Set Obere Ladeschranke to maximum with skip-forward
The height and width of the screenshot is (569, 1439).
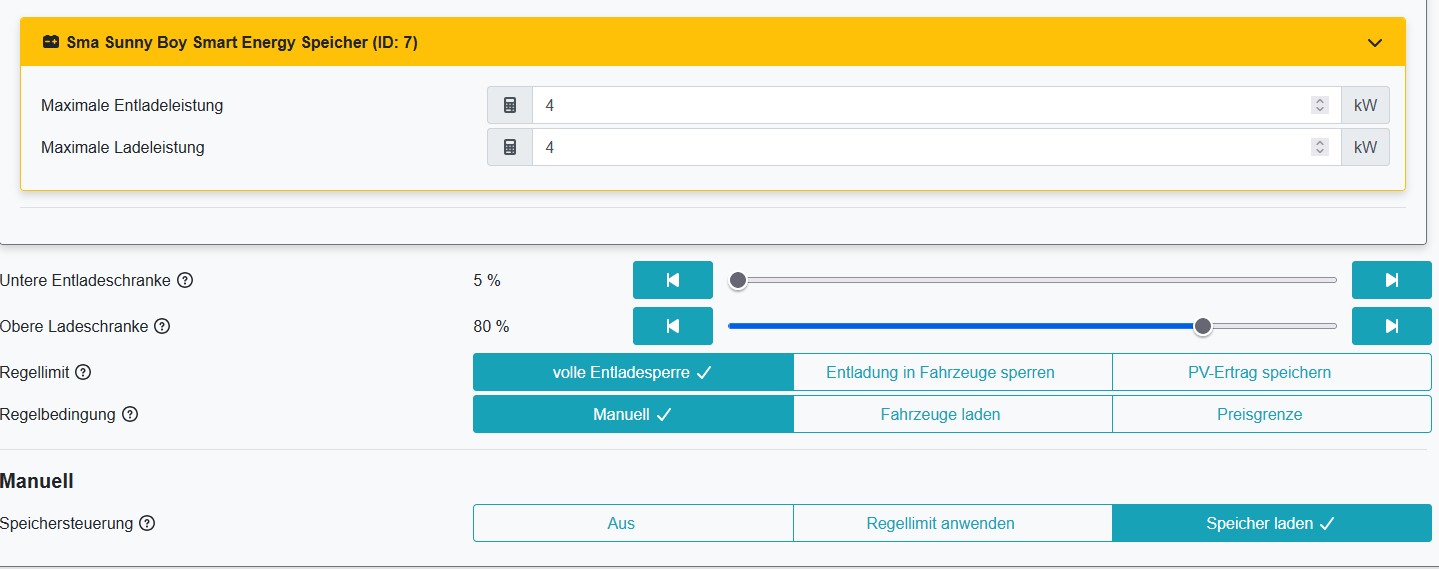point(1391,326)
